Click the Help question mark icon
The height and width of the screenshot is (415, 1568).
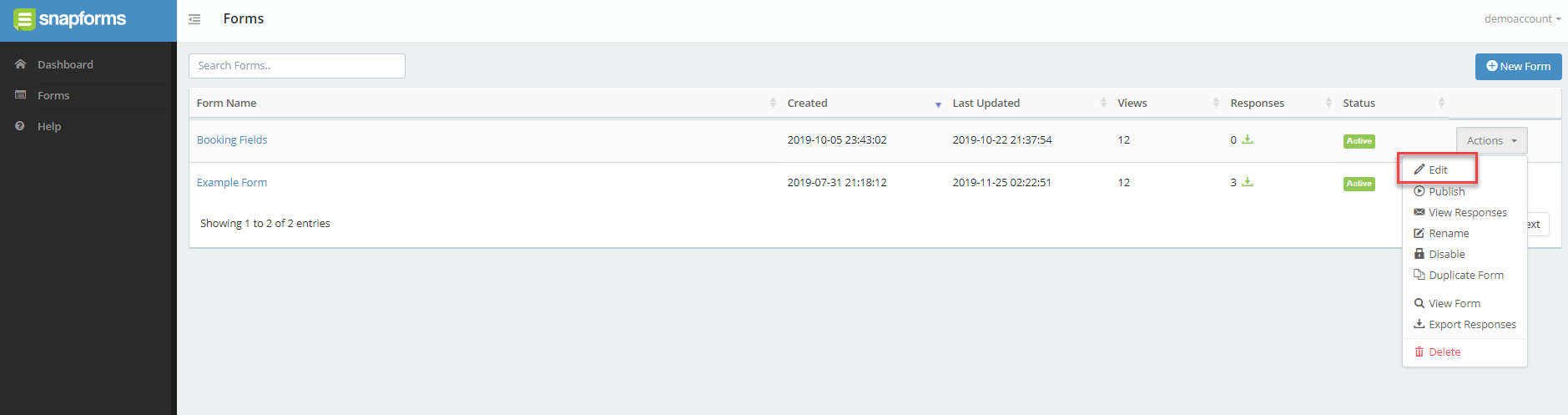tap(20, 126)
